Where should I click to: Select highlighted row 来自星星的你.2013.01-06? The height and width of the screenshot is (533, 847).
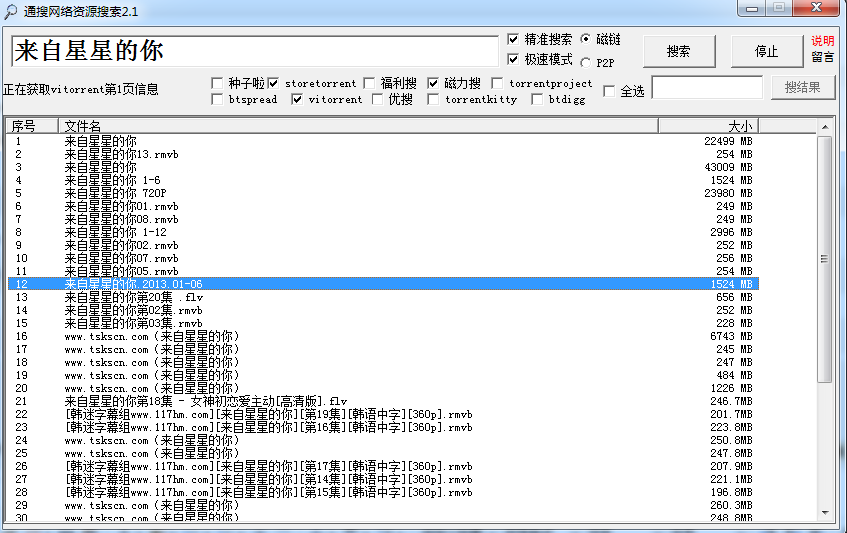click(383, 284)
